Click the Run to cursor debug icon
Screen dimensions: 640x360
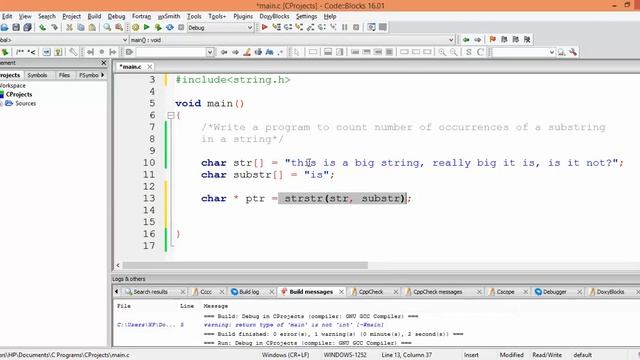(276, 27)
